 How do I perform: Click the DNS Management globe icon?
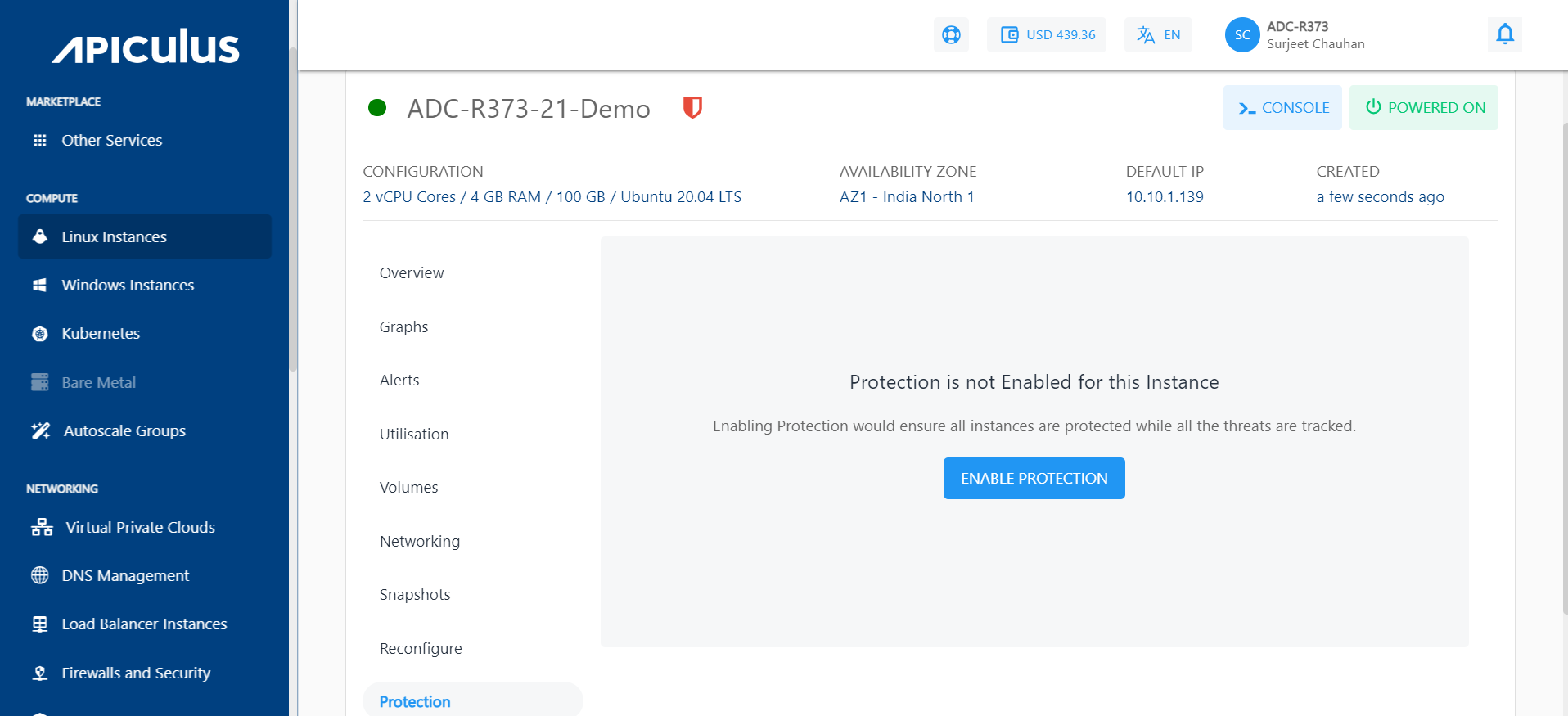pos(39,576)
